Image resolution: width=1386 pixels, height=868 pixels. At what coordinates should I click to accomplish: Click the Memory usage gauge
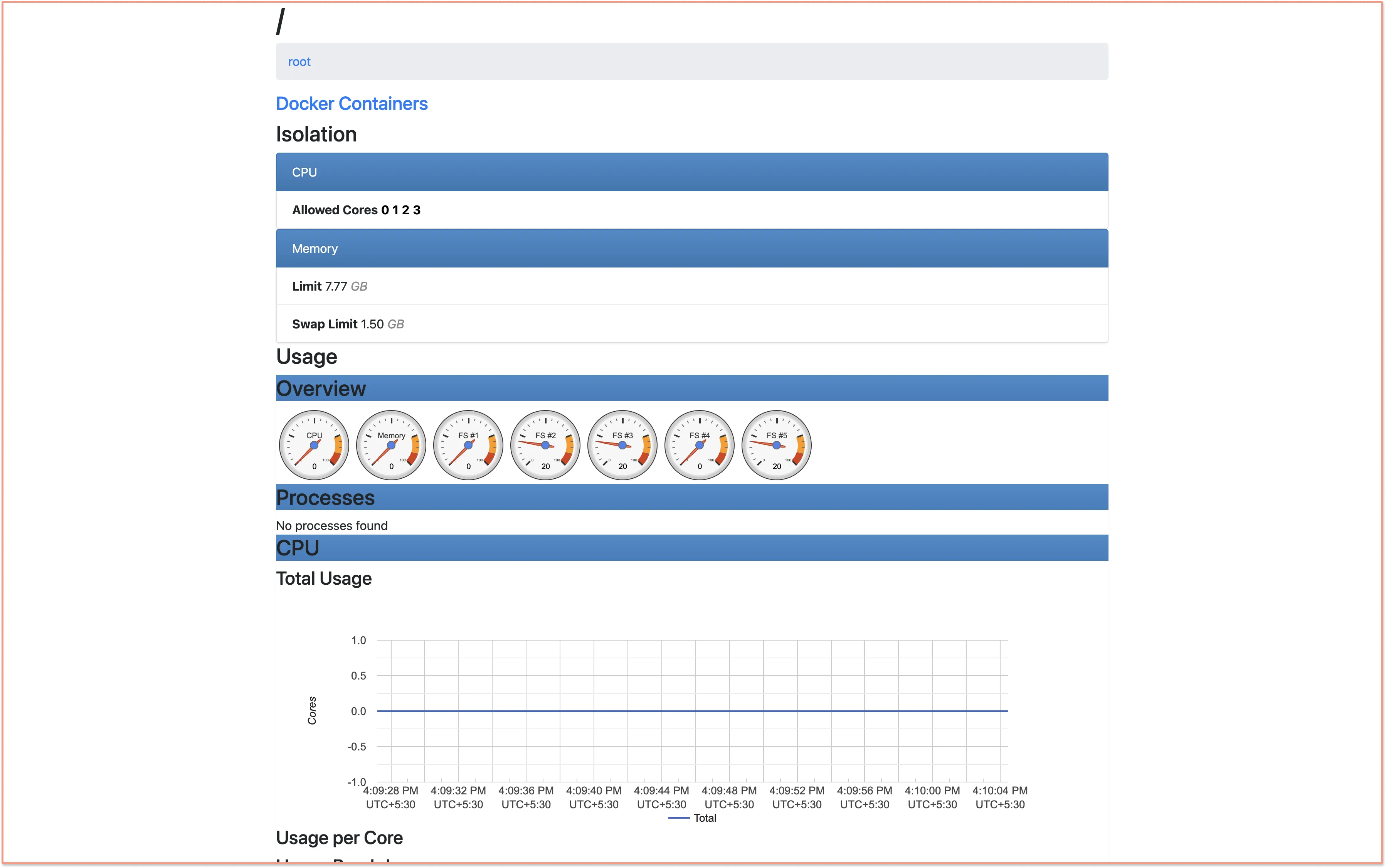392,445
